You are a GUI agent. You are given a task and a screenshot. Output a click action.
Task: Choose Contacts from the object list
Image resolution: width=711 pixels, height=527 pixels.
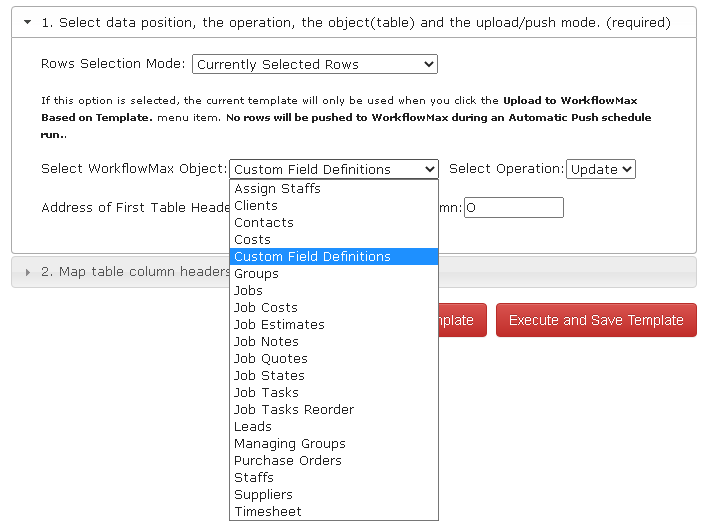pyautogui.click(x=334, y=223)
